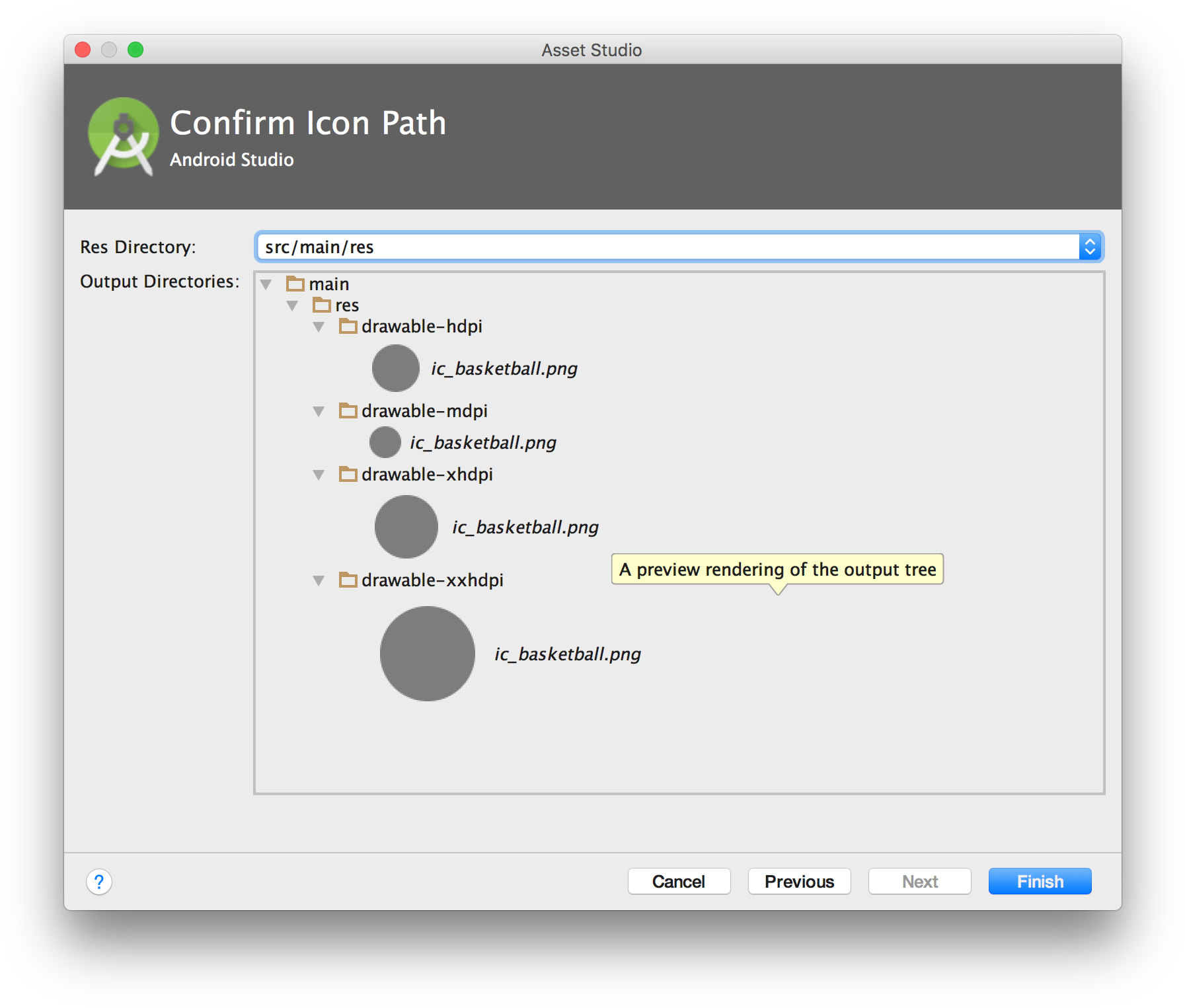Click the drawable-mdpi folder icon
The height and width of the screenshot is (1008, 1185).
coord(348,410)
